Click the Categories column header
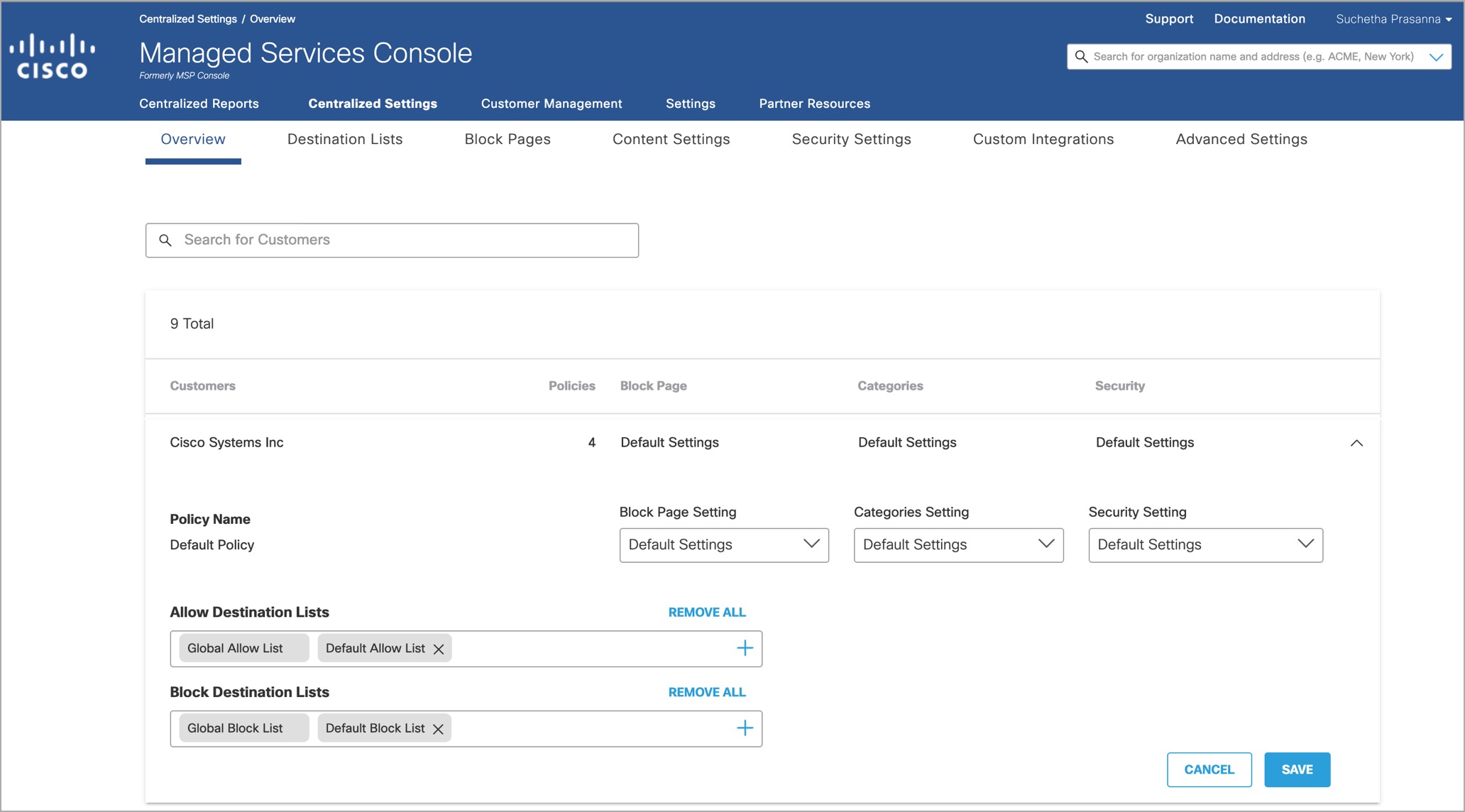The height and width of the screenshot is (812, 1465). pos(890,386)
